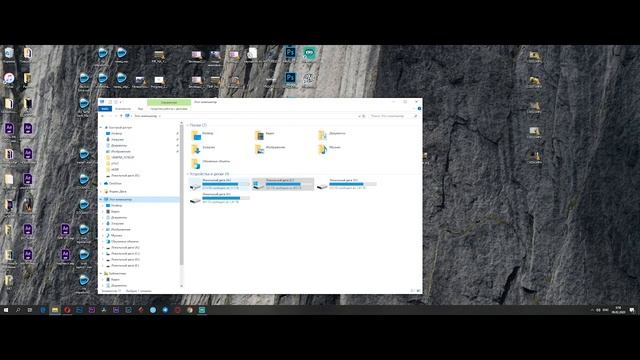The height and width of the screenshot is (360, 640).
Task: Switch to the Details view via the status bar icon
Action: [x=413, y=291]
